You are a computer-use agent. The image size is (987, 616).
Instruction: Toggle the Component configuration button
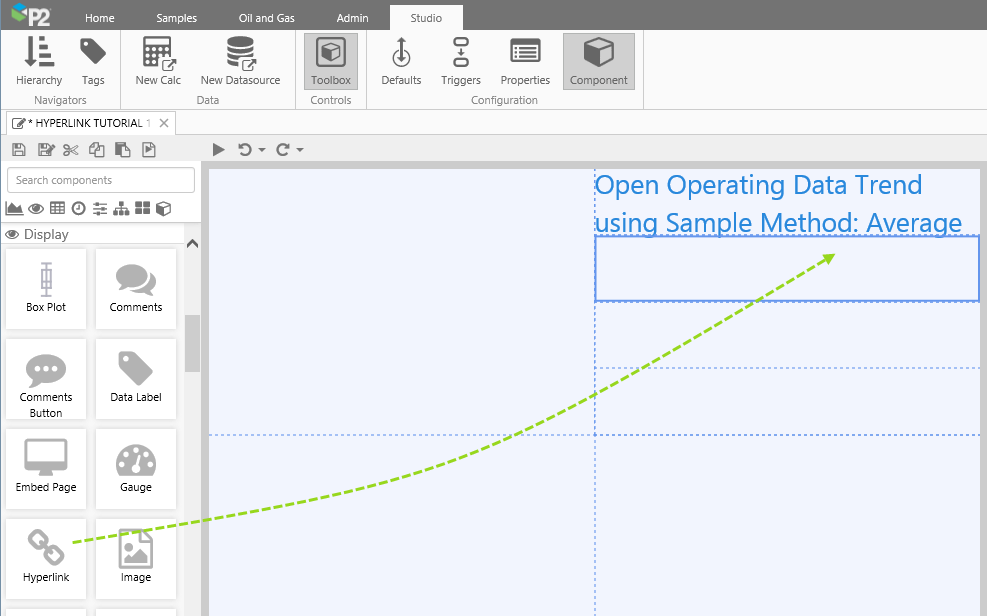pos(598,62)
